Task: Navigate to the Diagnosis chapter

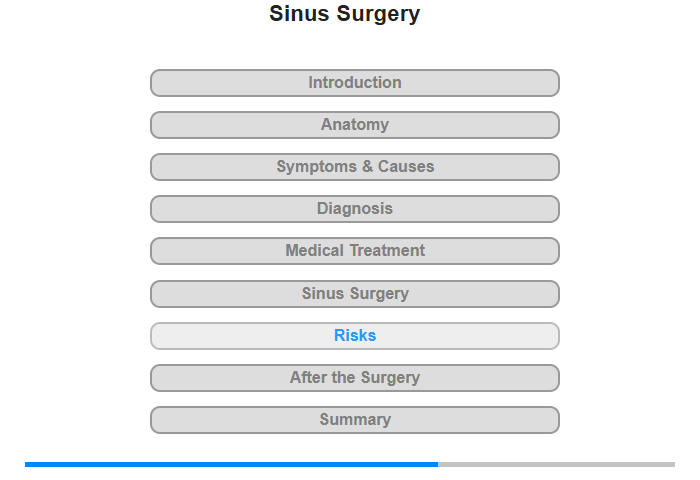Action: [355, 209]
